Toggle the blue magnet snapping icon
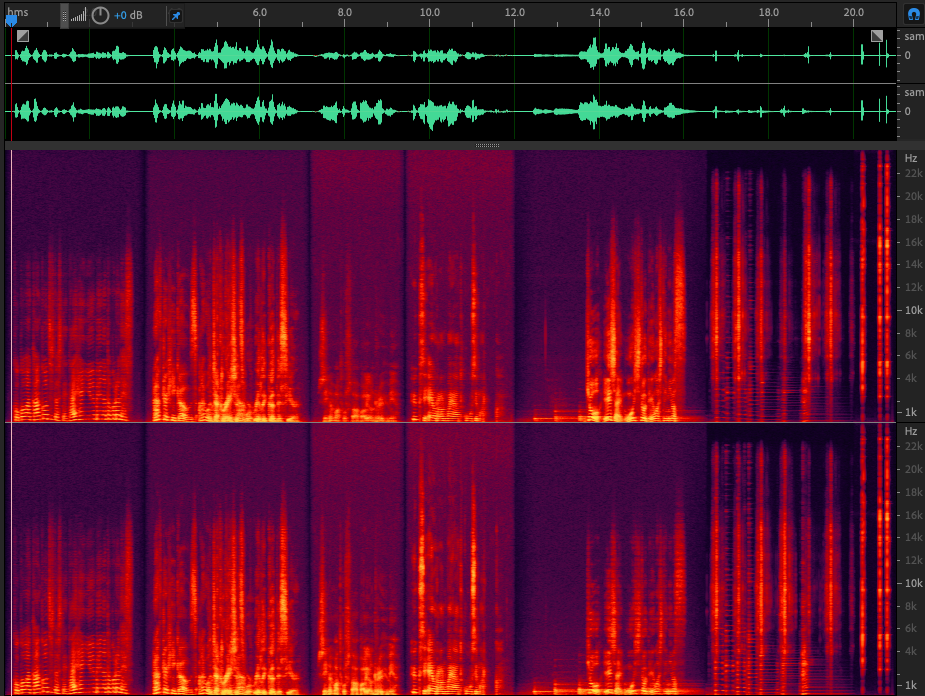The width and height of the screenshot is (925, 696). coord(913,14)
